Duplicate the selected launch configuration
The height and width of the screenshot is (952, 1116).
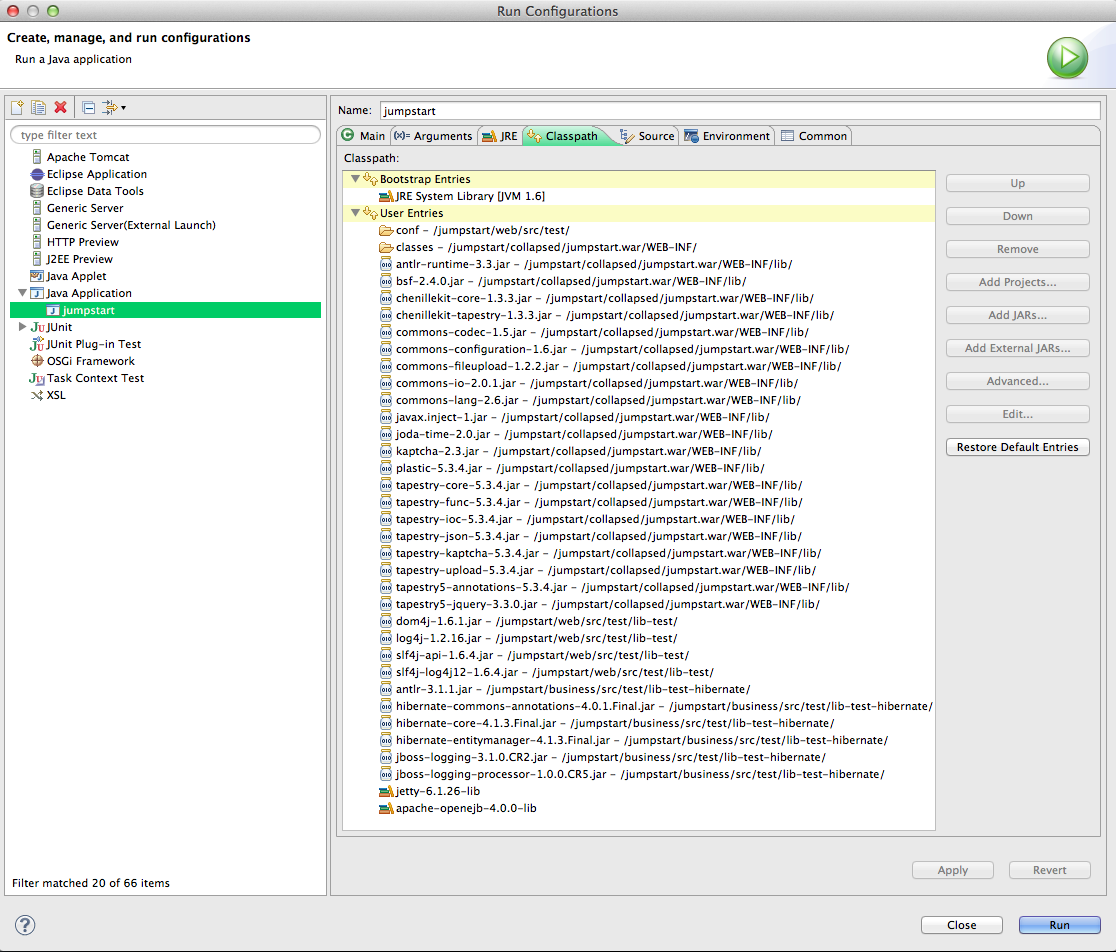tap(38, 107)
